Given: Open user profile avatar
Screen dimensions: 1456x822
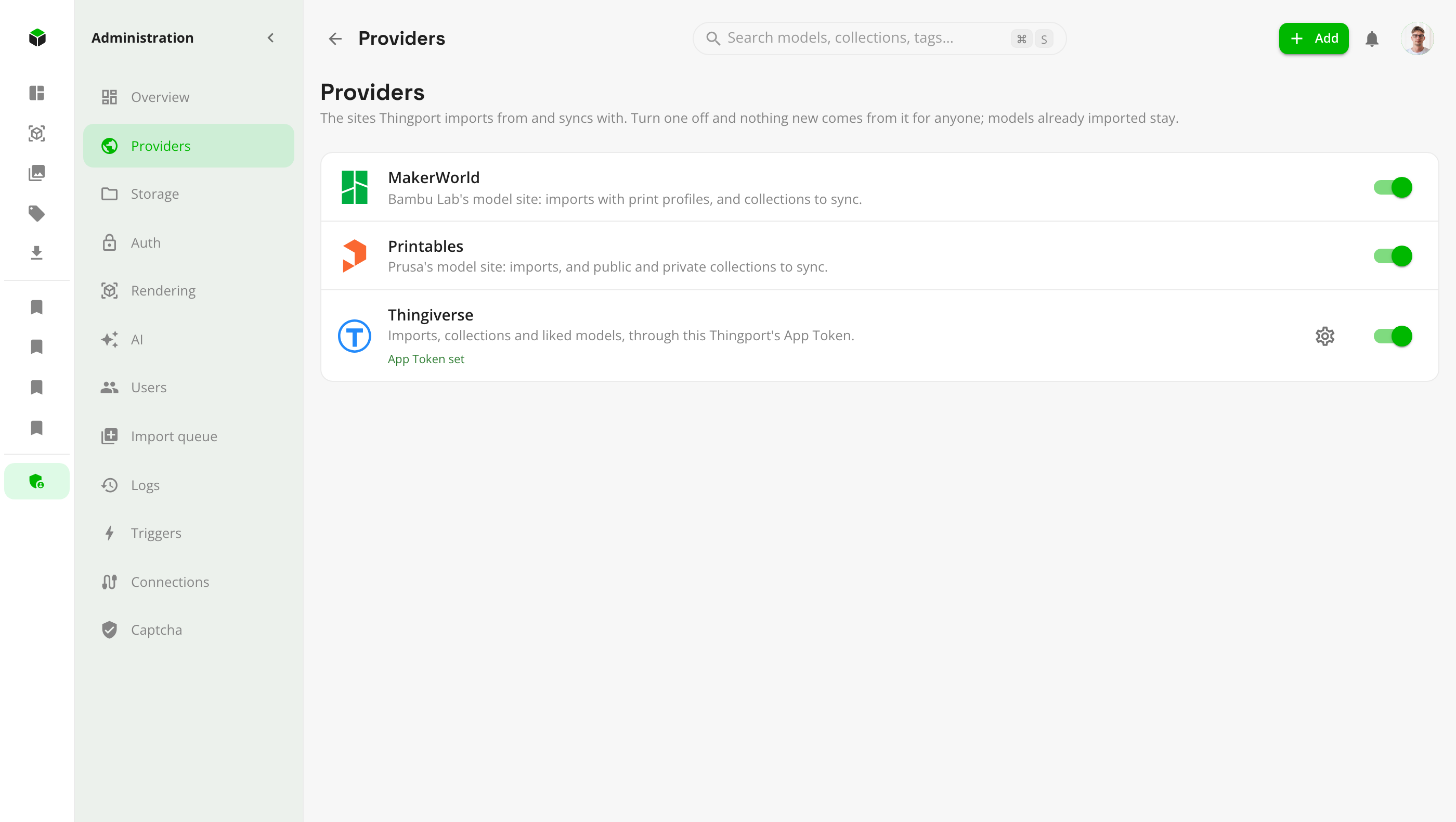Looking at the screenshot, I should pos(1417,38).
